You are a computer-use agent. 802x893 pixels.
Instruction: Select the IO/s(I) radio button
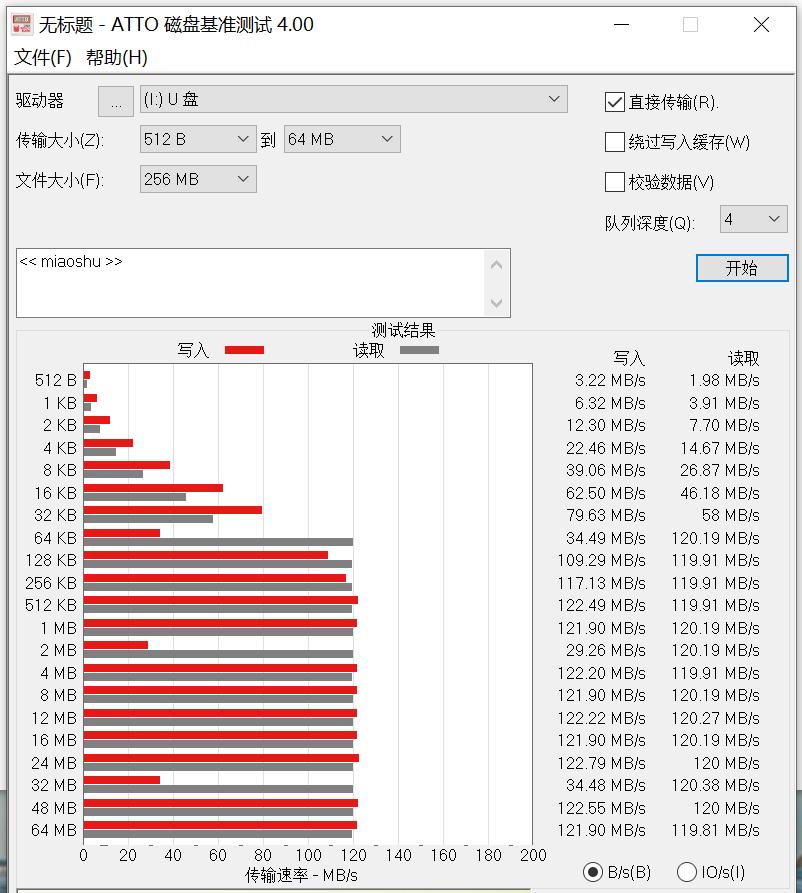(687, 871)
